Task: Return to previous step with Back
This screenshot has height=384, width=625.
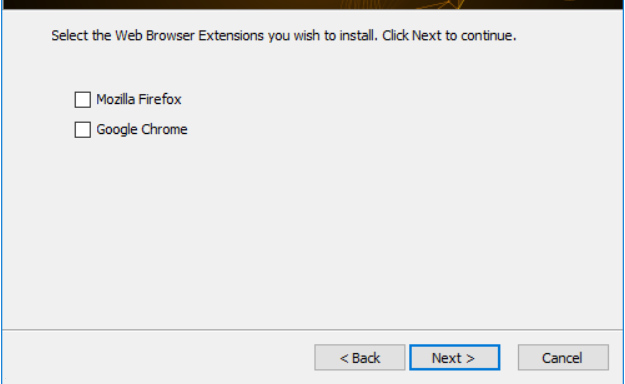Action: 360,358
